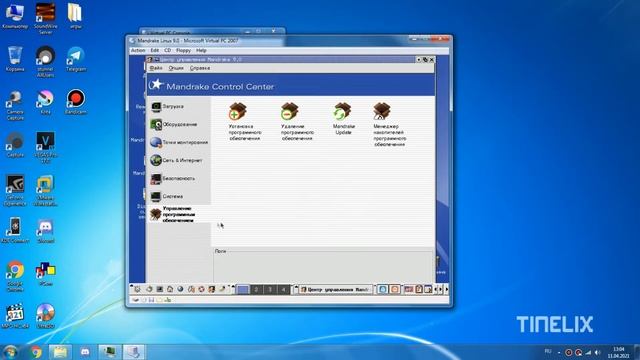Open the Discord desktop shortcut
Viewport: 640px width, 360px height.
(x=45, y=231)
